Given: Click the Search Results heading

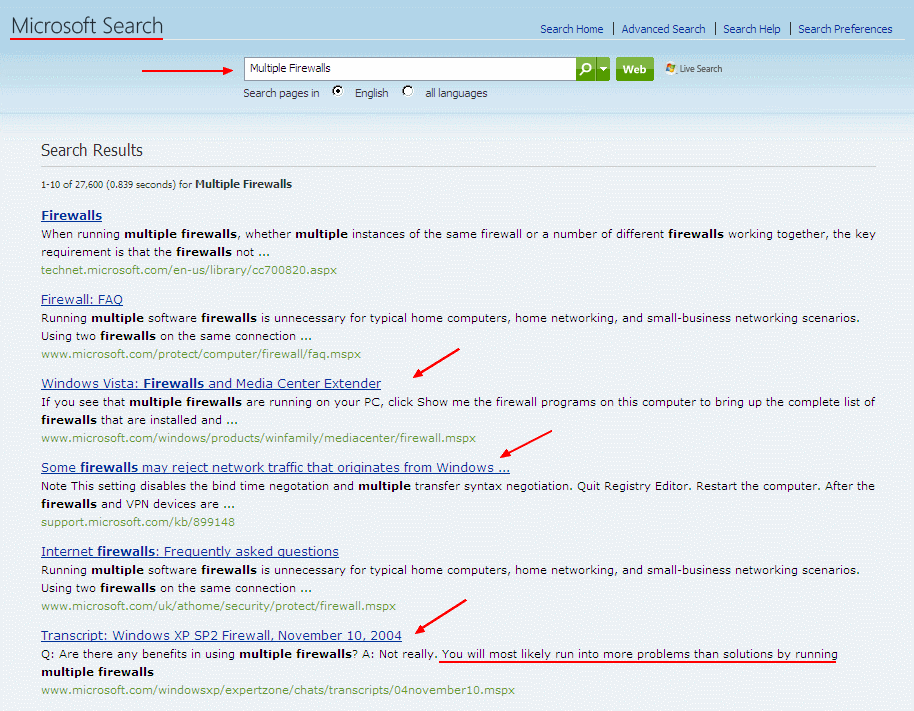Looking at the screenshot, I should point(92,150).
